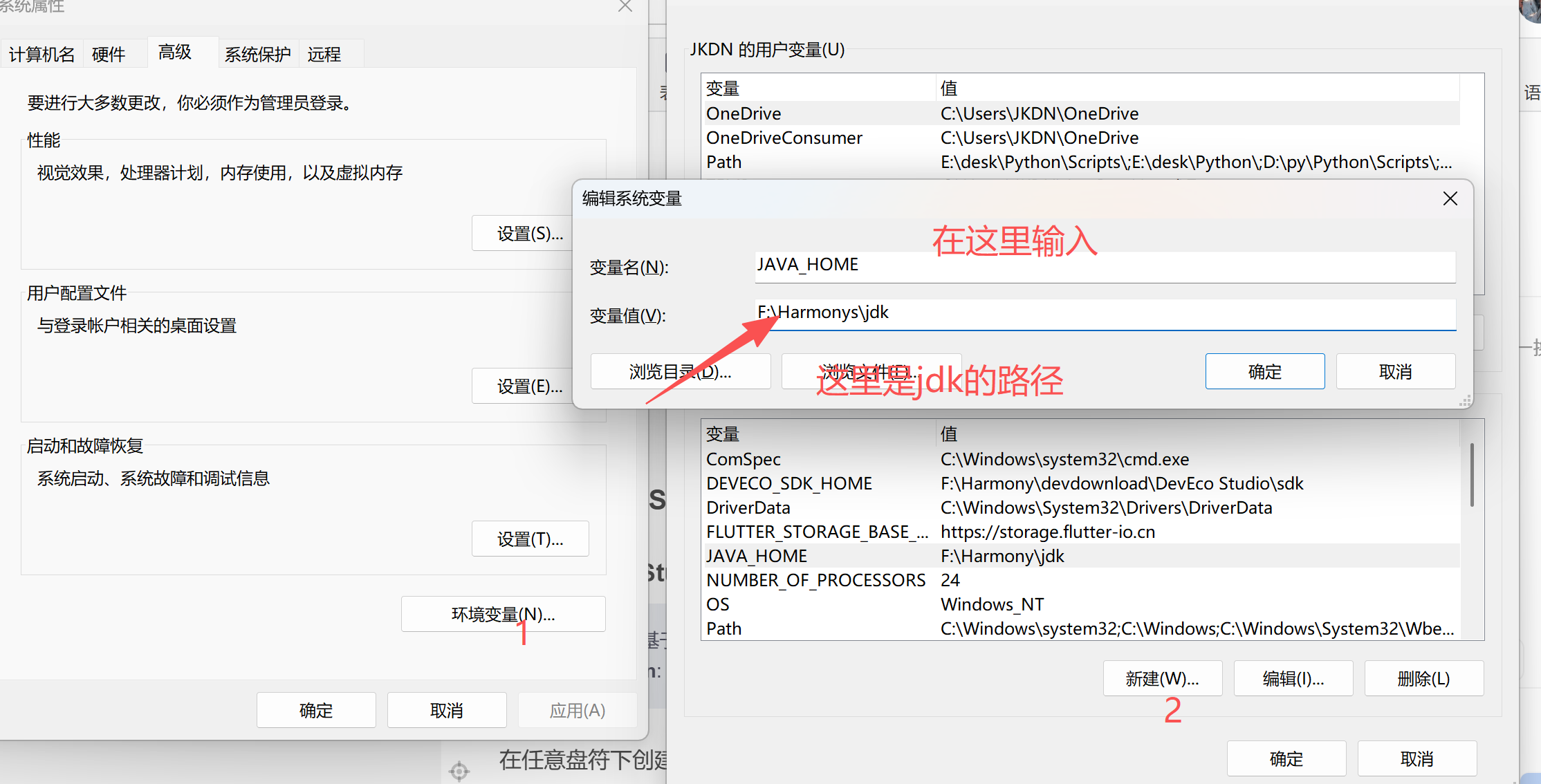Click 编辑(I) for system variables
Screen dimensions: 1541x784
[x=1293, y=679]
